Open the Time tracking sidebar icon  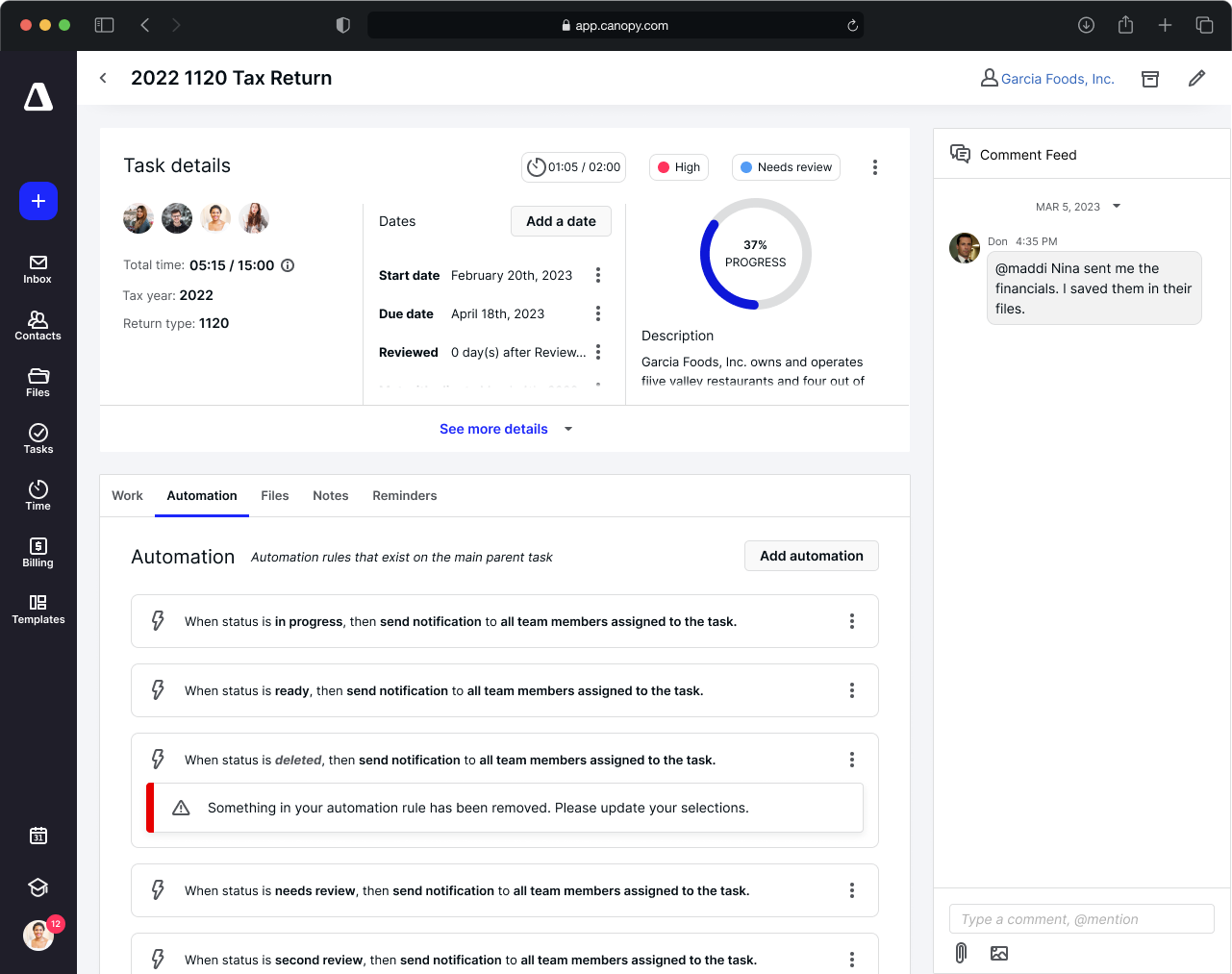tap(38, 494)
